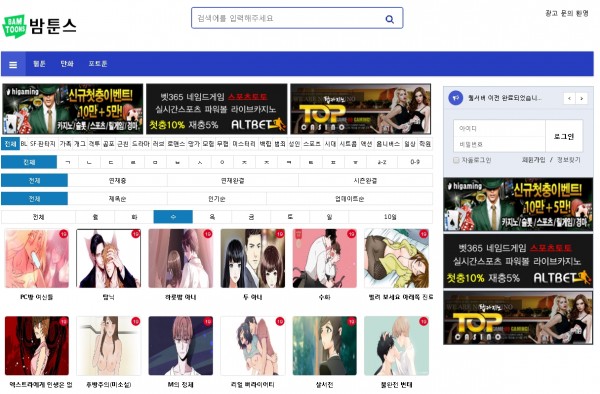
Task: Filter by 스포츠 genre
Action: coord(312,144)
